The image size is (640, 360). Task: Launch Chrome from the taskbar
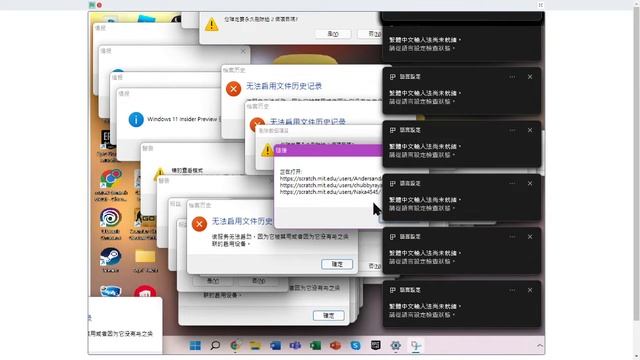[235, 346]
